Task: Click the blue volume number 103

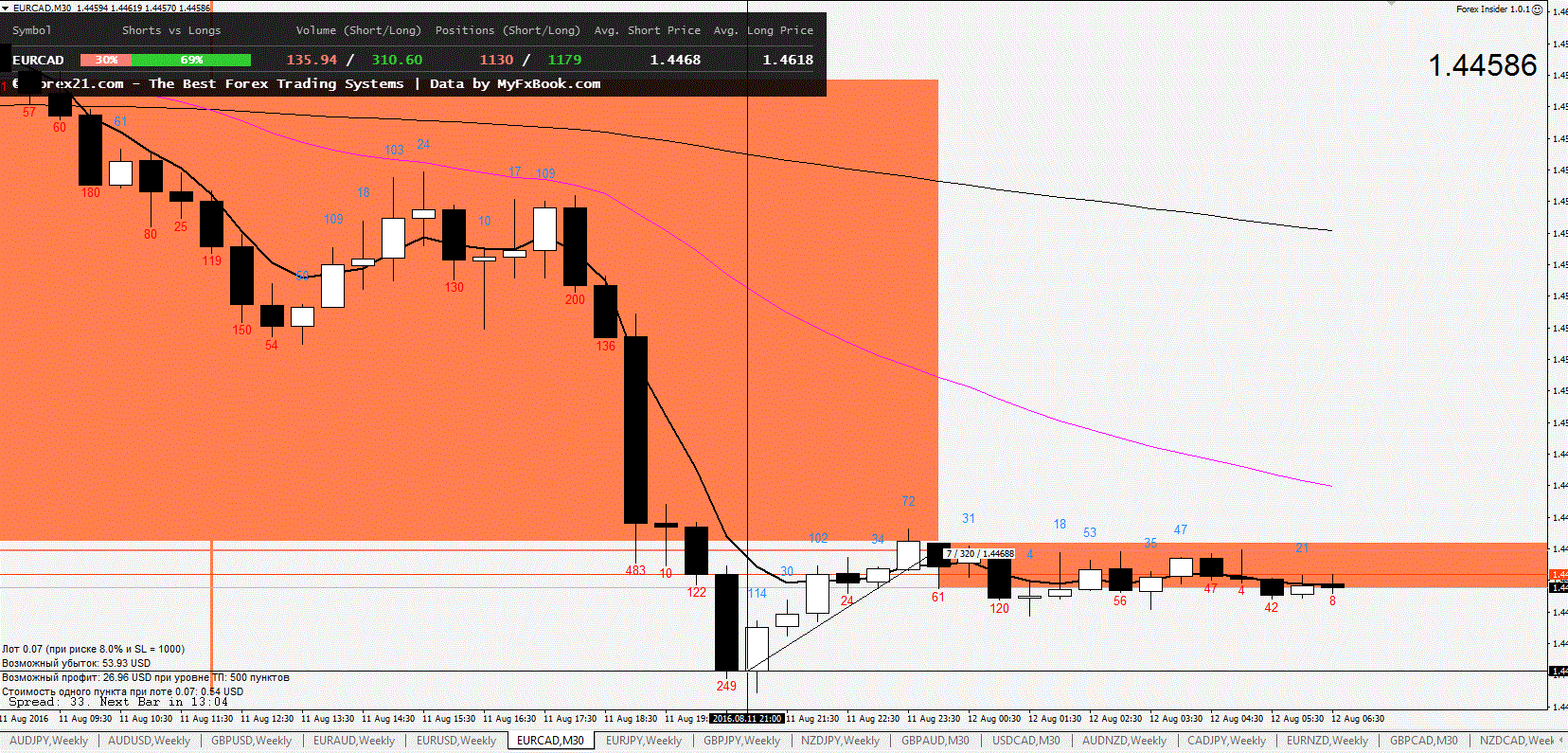Action: (394, 150)
